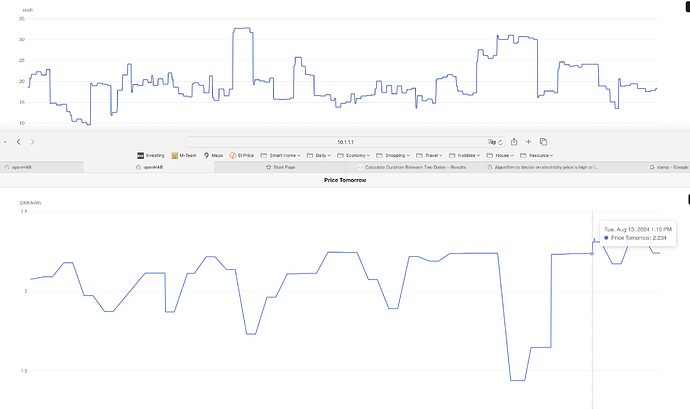Screen dimensions: 690x409
Task: Click the tooltip date Tue, Aug 13, 2024
Action: (x=638, y=229)
